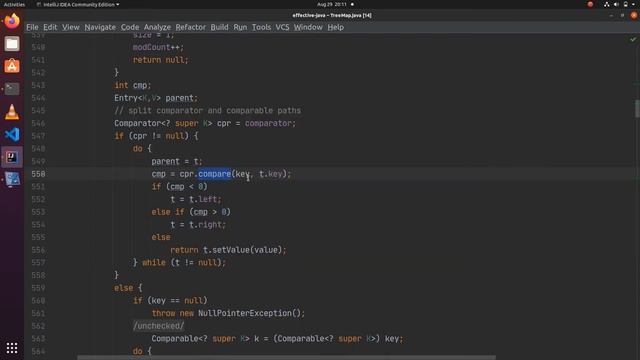Screen dimensions: 640x360
Task: Launch VLC media player from the dock
Action: [12, 112]
